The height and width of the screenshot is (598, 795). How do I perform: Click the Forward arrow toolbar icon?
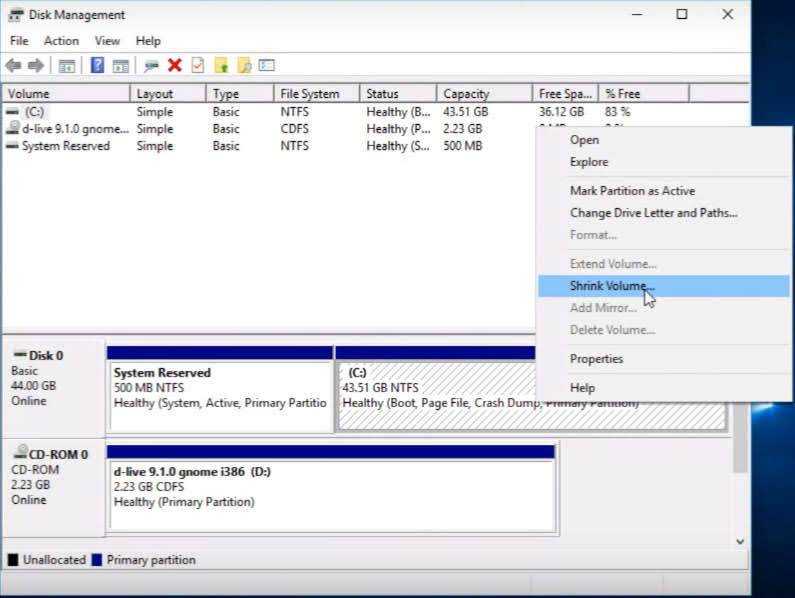coord(35,65)
